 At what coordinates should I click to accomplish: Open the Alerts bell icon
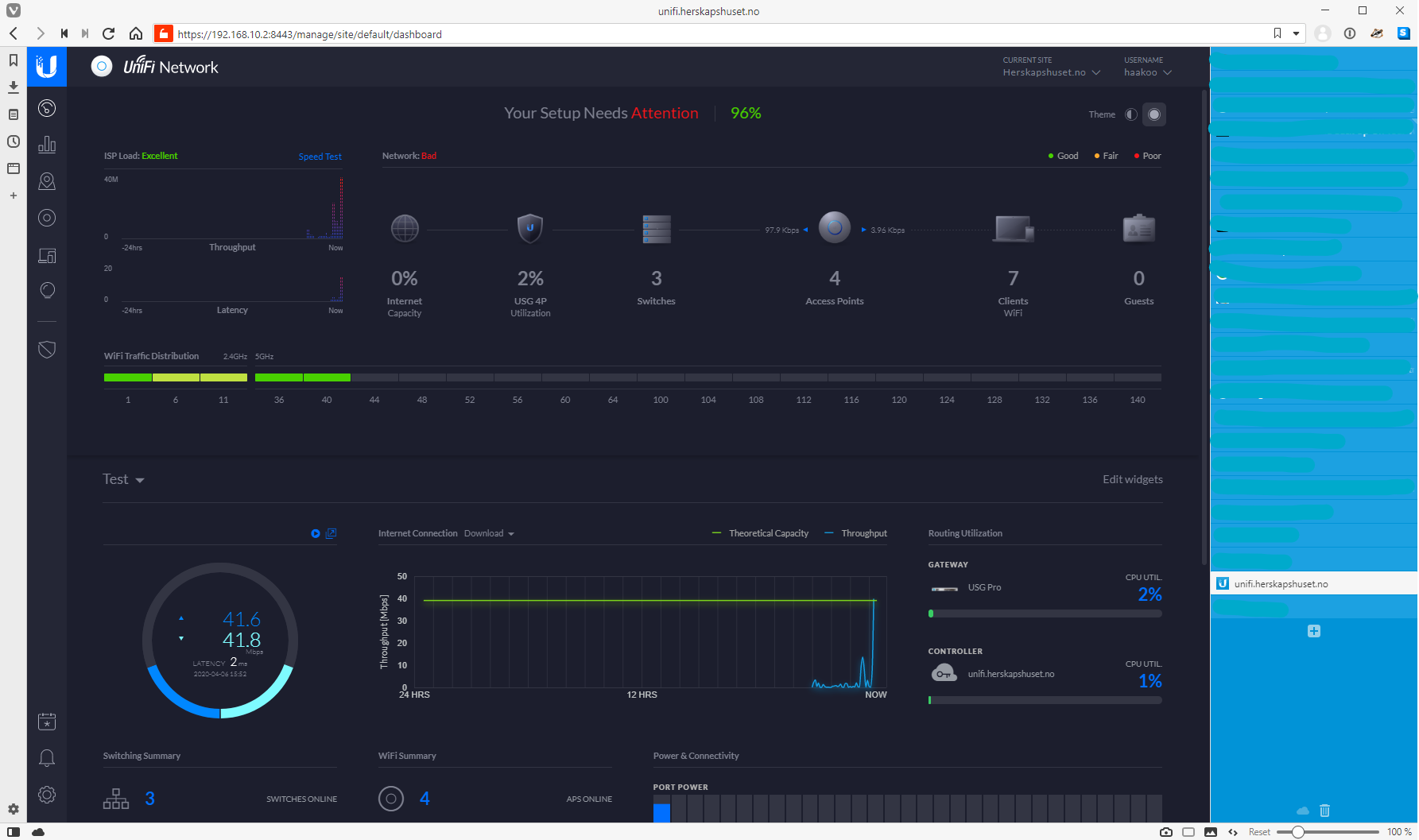click(47, 758)
